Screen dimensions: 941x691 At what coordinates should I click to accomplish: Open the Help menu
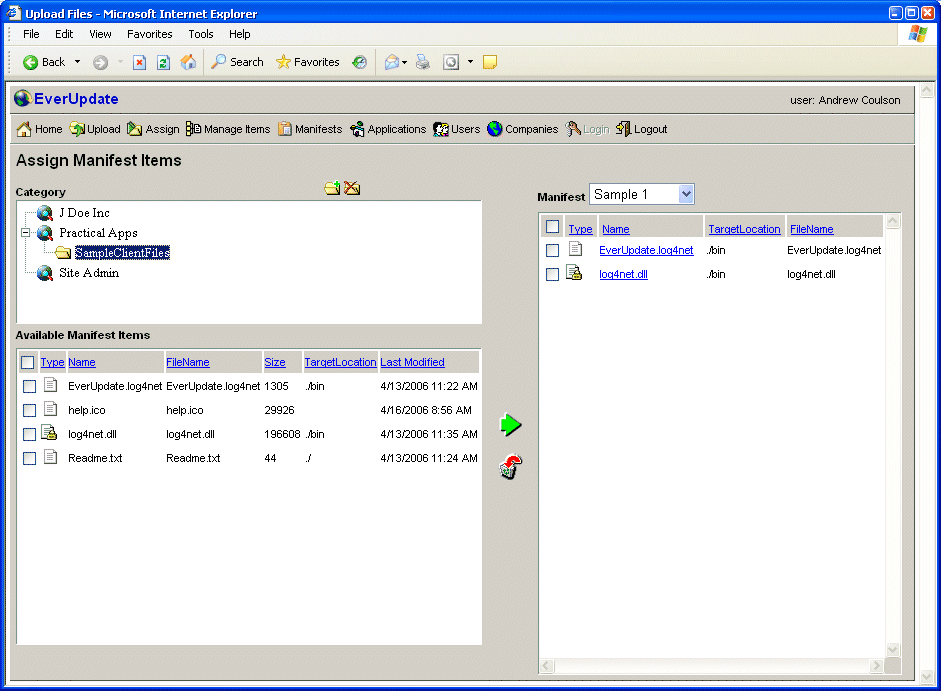coord(239,34)
